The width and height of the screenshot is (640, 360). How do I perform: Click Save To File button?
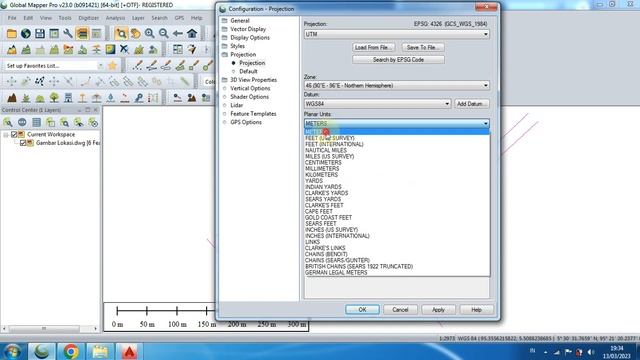(x=422, y=47)
